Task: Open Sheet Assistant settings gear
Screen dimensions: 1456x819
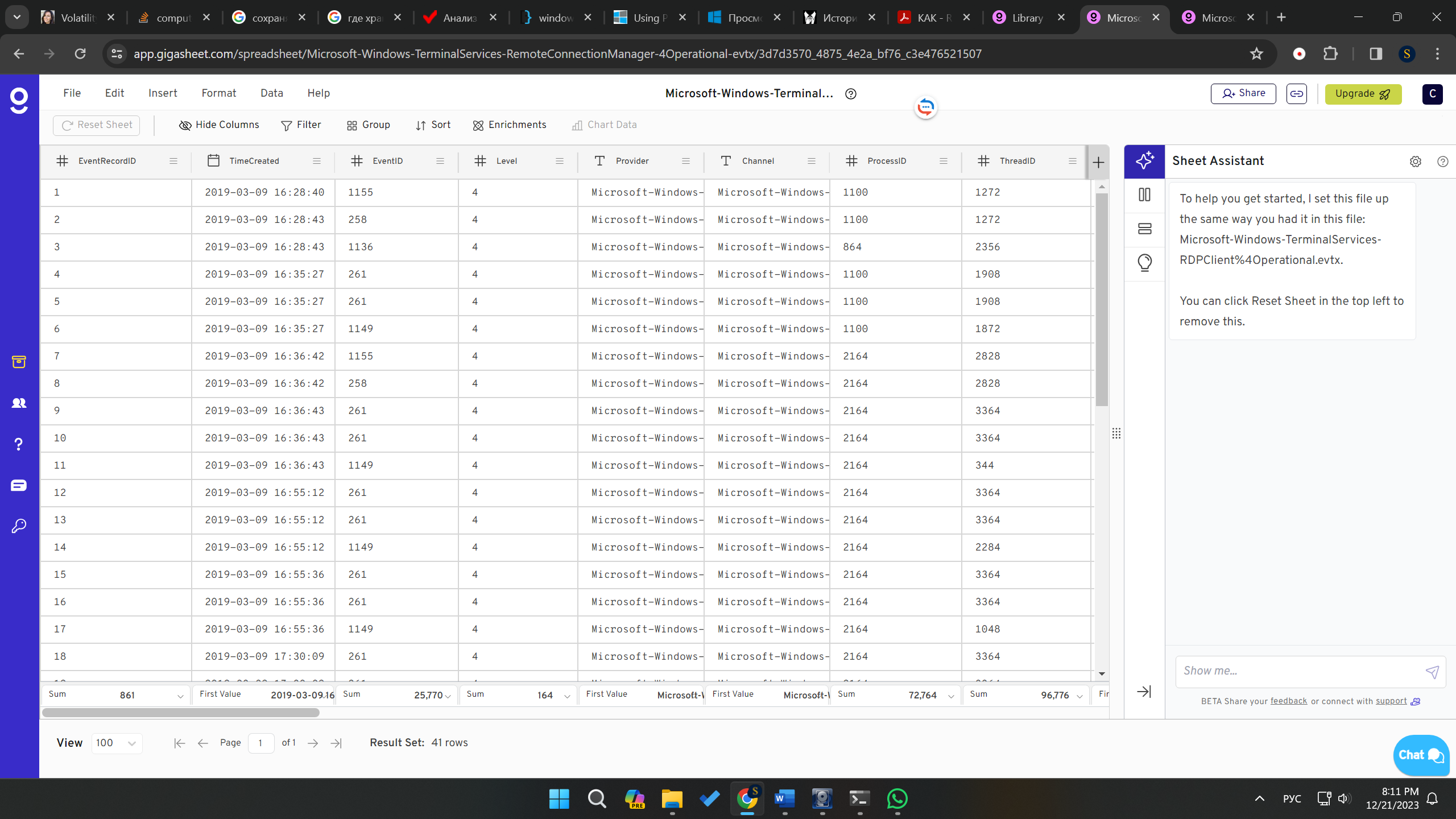Action: (1416, 162)
